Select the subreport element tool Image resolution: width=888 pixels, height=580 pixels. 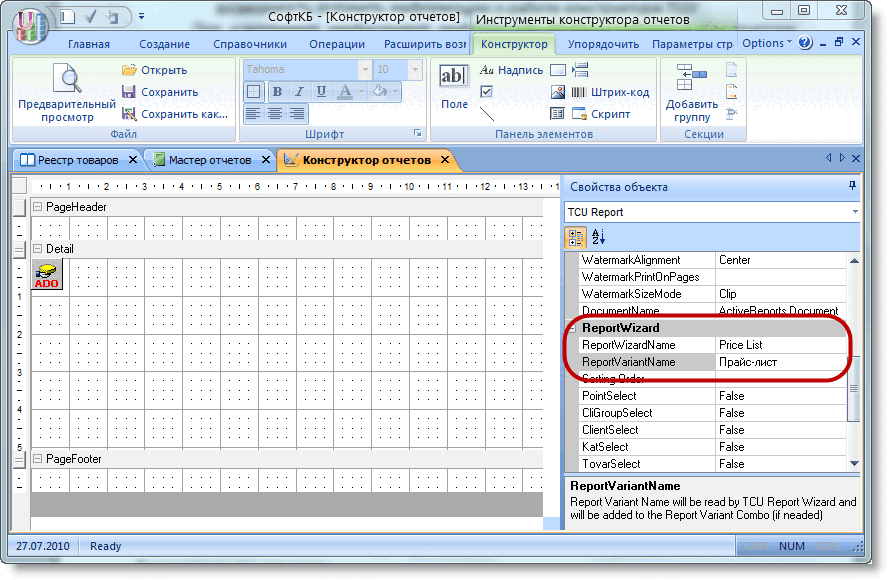(x=557, y=113)
